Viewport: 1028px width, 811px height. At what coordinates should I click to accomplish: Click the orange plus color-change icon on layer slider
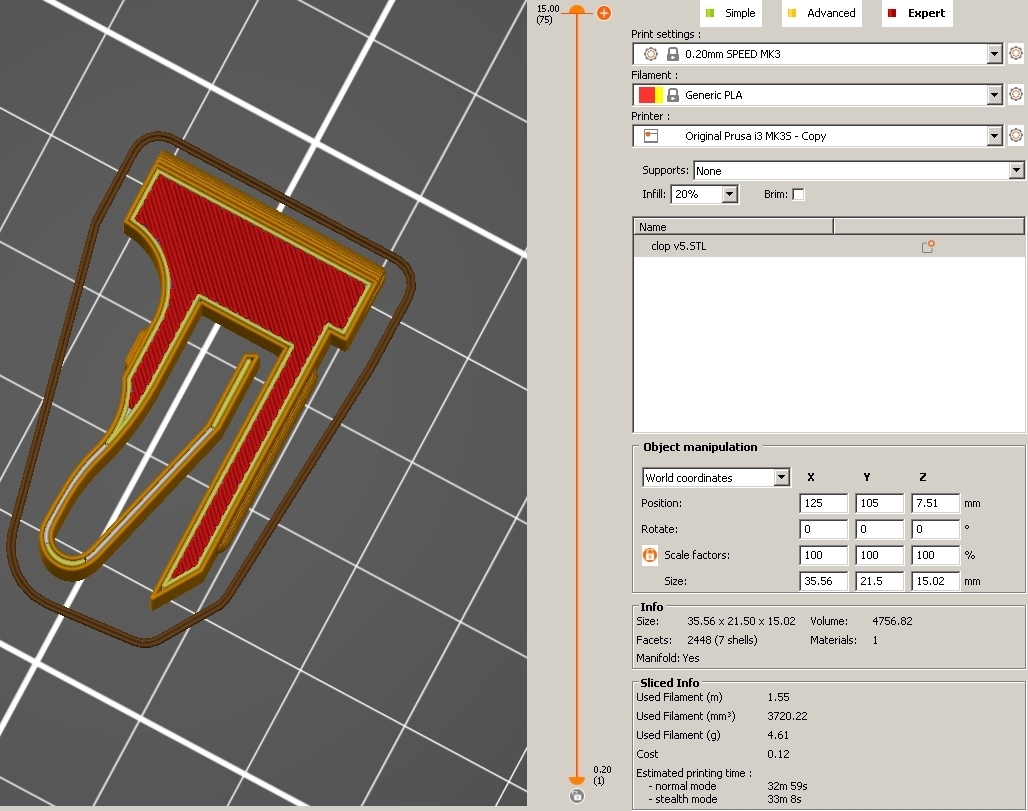coord(604,13)
